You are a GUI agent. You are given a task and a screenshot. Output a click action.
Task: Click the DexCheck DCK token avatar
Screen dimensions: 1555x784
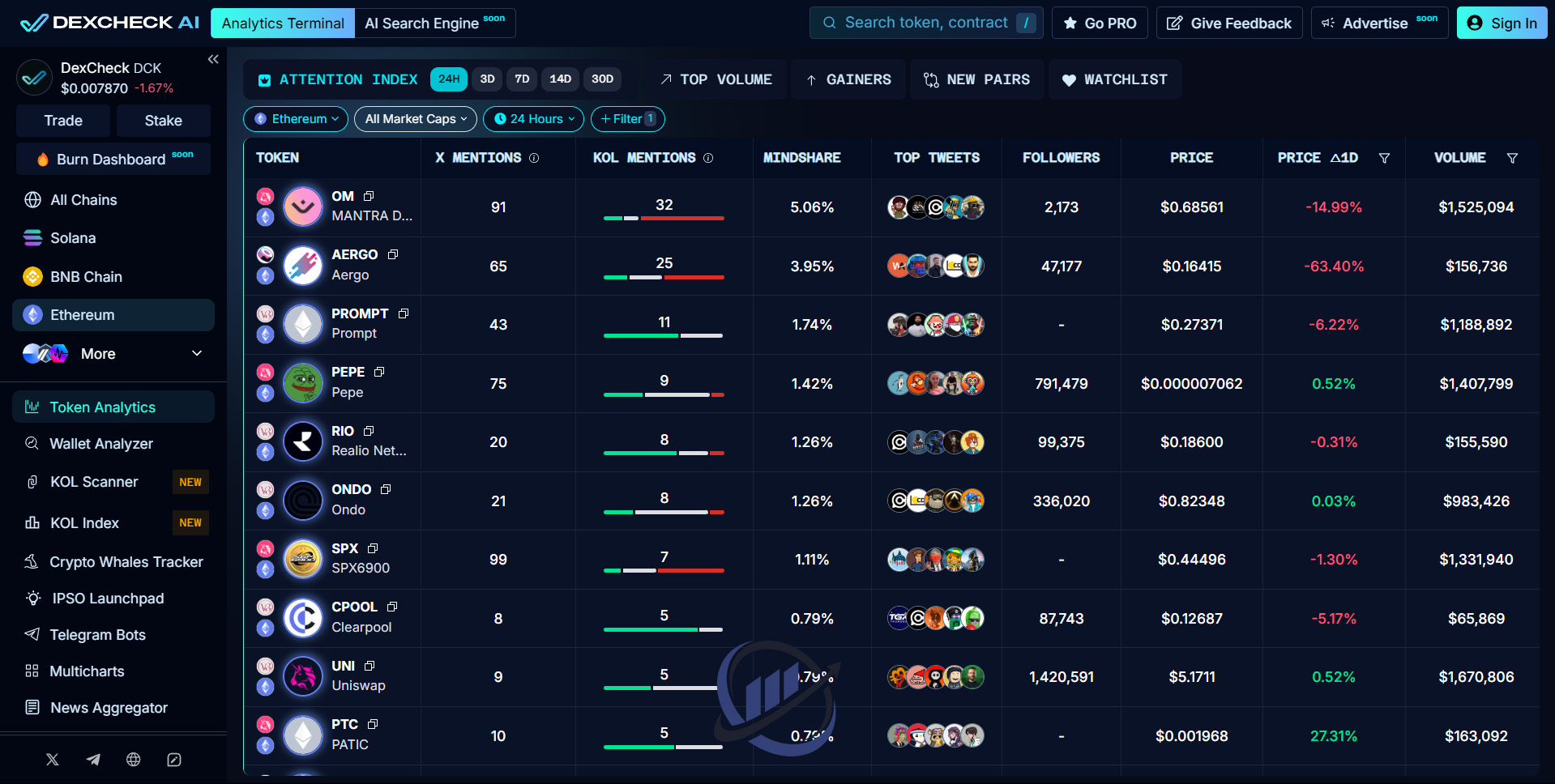(34, 78)
